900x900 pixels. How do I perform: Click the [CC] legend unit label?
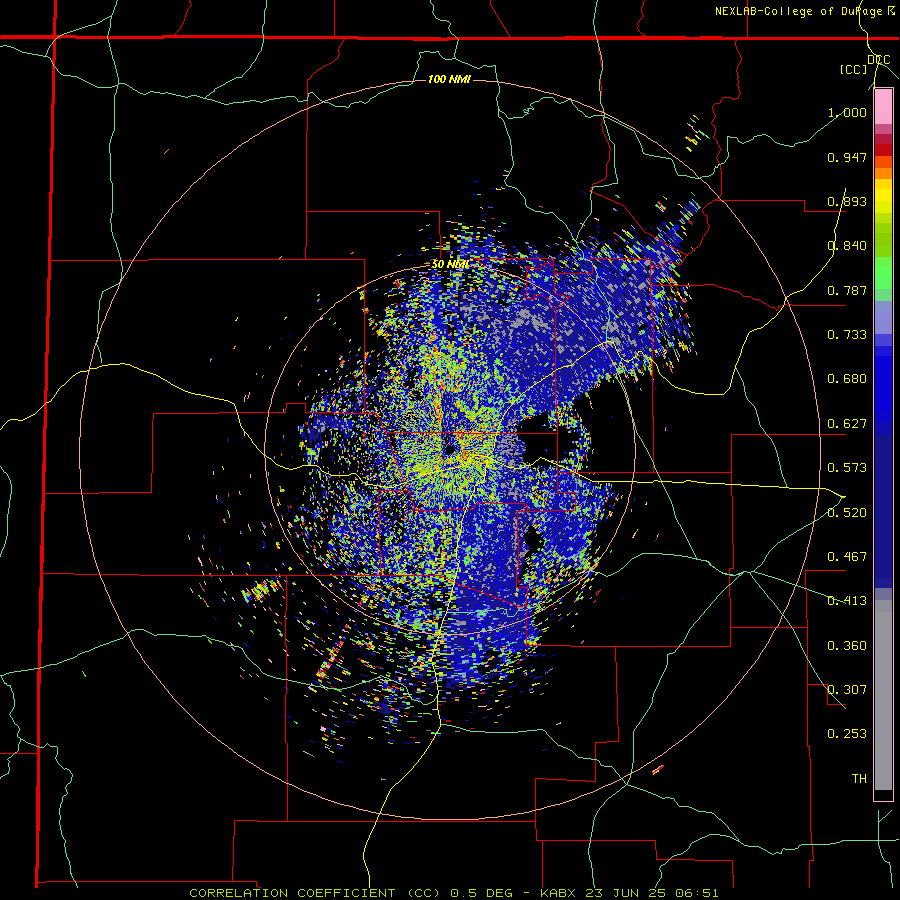tap(854, 69)
